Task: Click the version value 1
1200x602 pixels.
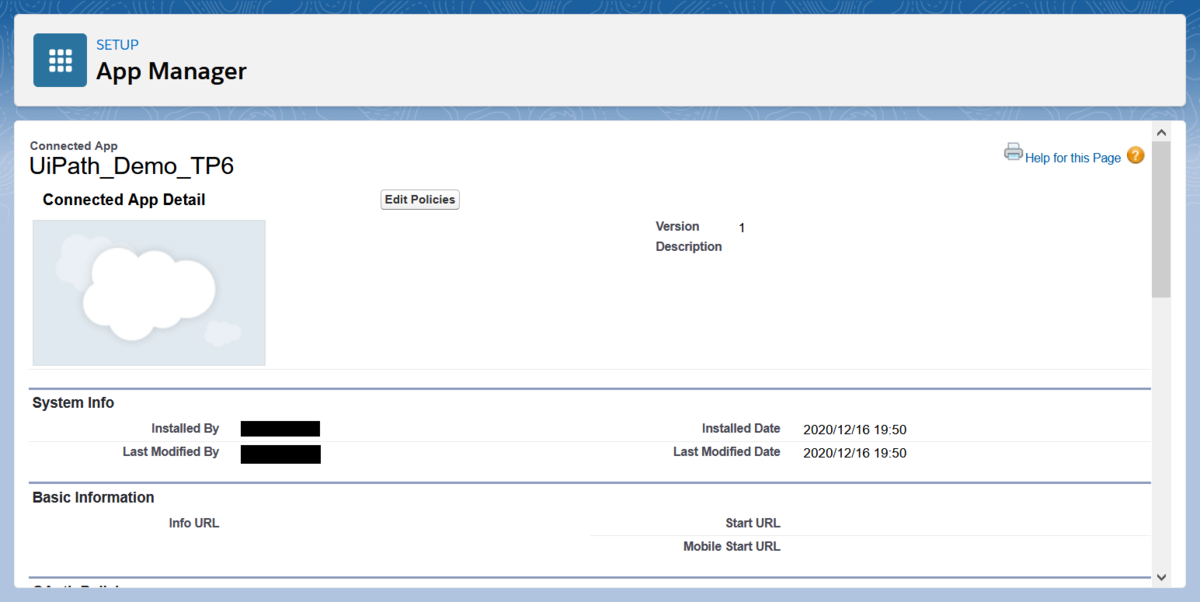Action: (742, 228)
